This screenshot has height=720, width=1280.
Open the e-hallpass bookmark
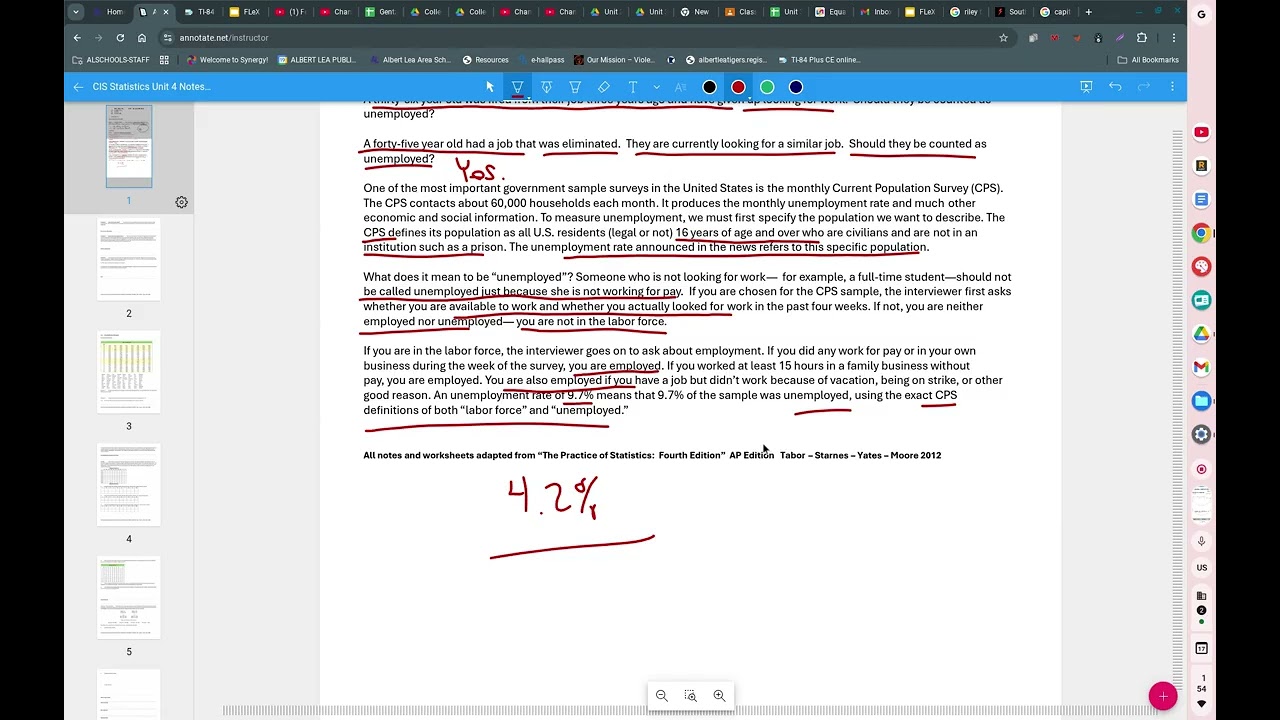tap(540, 60)
